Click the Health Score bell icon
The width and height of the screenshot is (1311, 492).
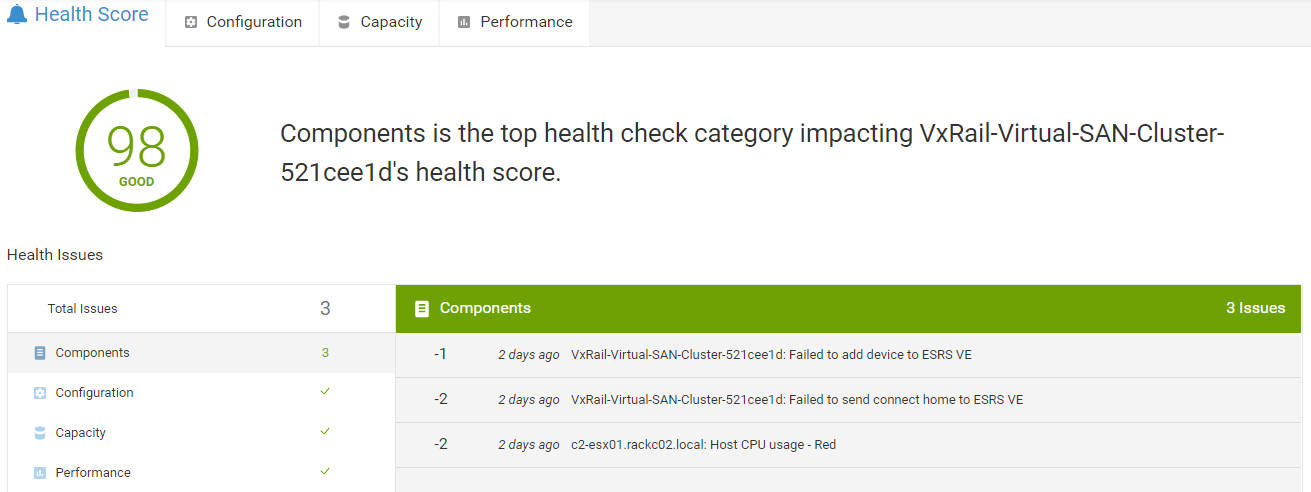17,15
